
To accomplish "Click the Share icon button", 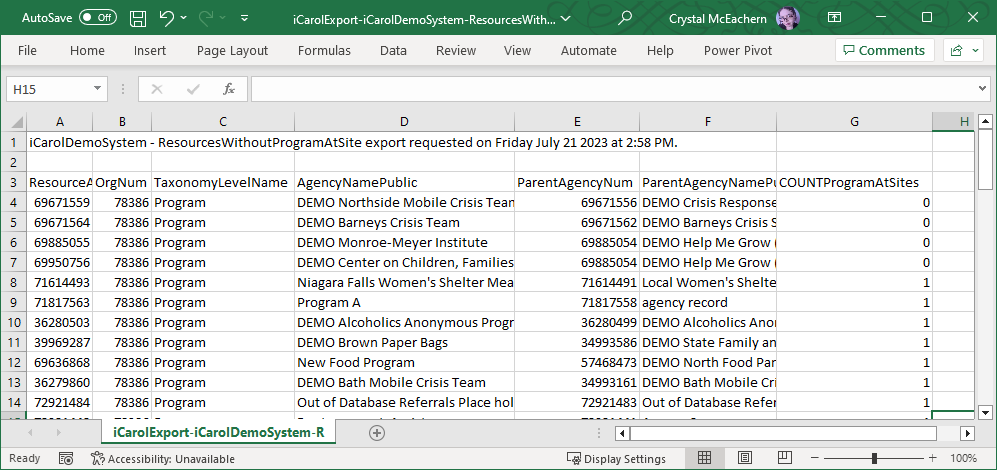I will 964,51.
